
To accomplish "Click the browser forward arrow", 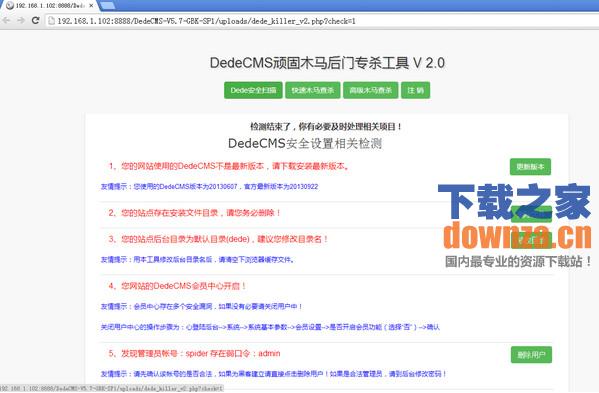I will click(x=21, y=21).
